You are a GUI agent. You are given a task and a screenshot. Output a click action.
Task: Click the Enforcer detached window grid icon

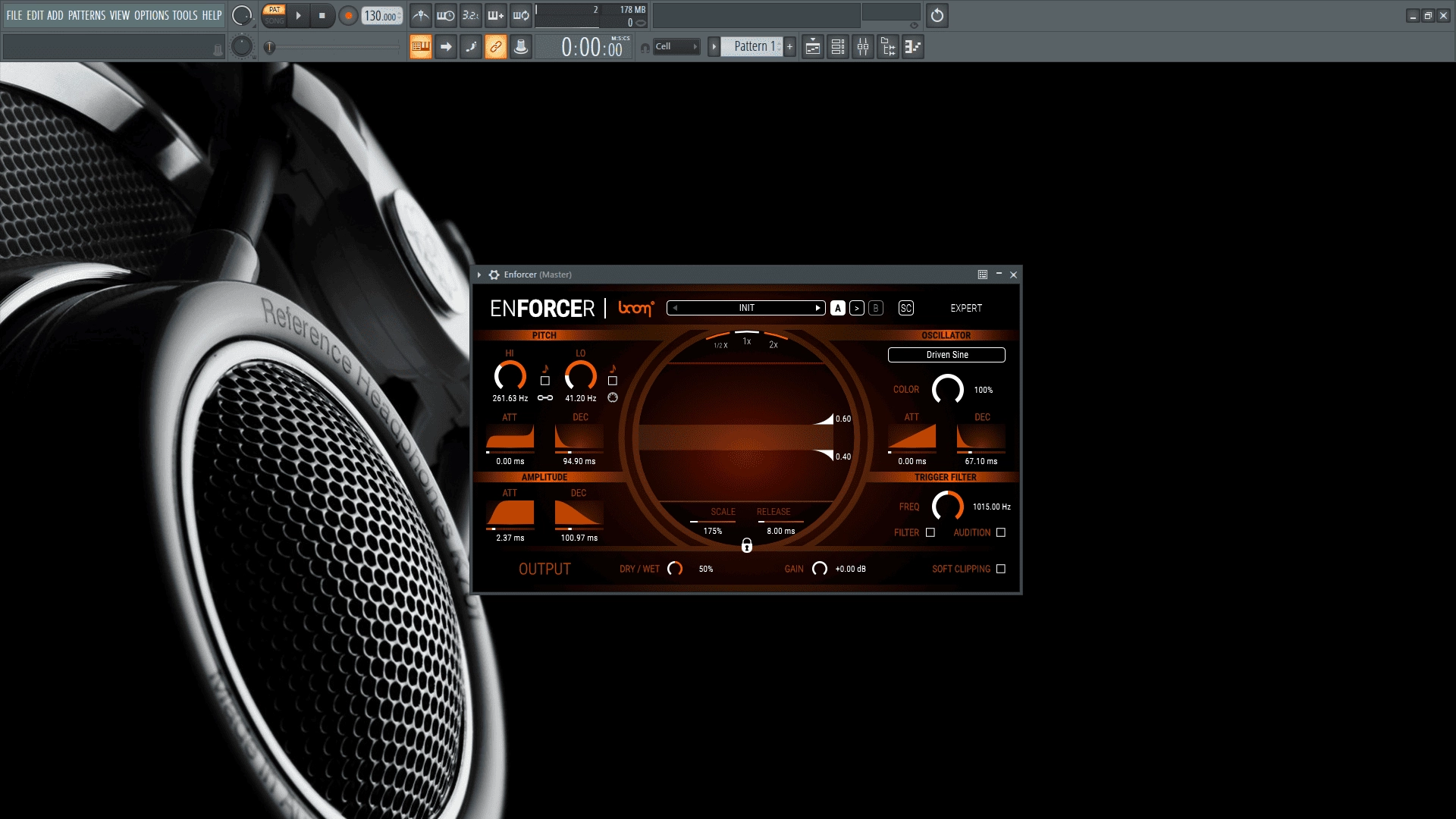click(983, 275)
